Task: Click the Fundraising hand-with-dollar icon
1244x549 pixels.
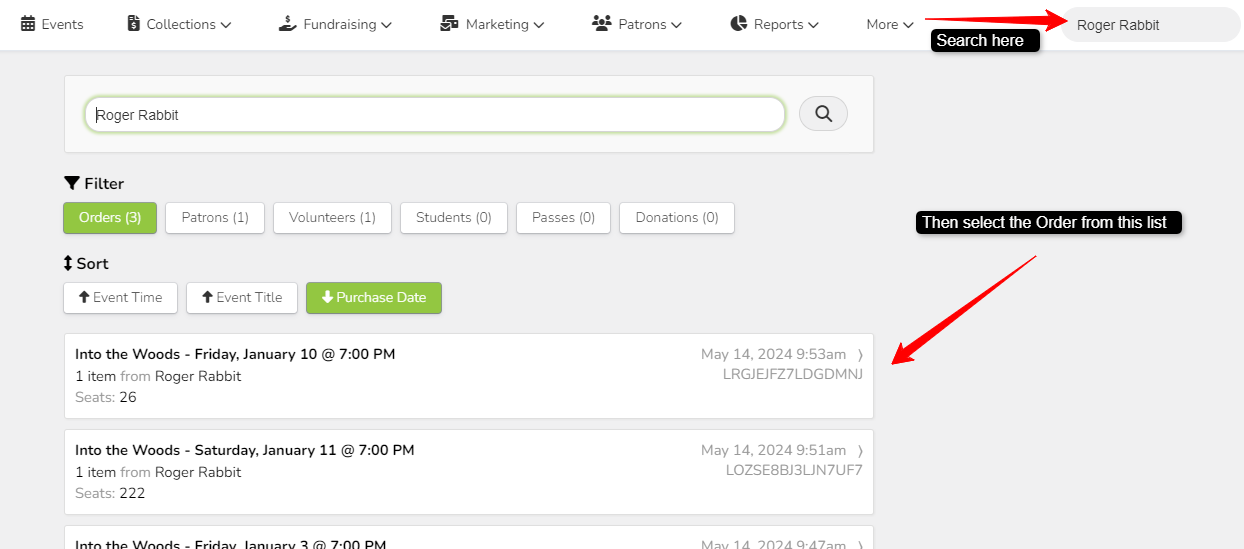Action: point(287,24)
